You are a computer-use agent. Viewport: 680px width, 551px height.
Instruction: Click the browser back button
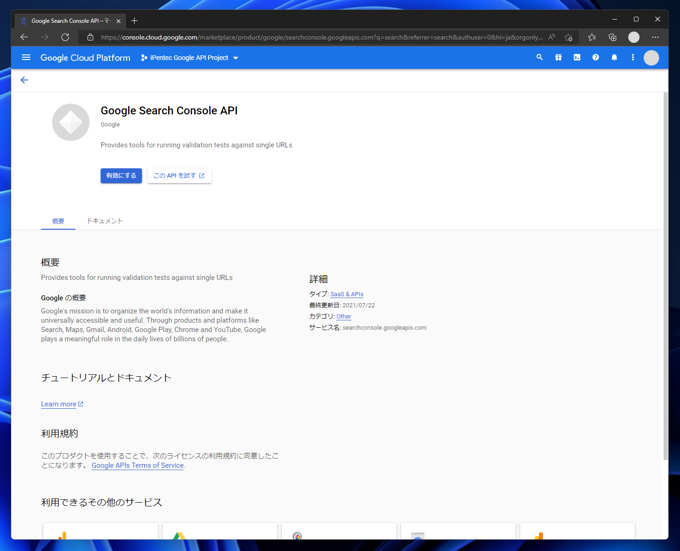[x=24, y=37]
